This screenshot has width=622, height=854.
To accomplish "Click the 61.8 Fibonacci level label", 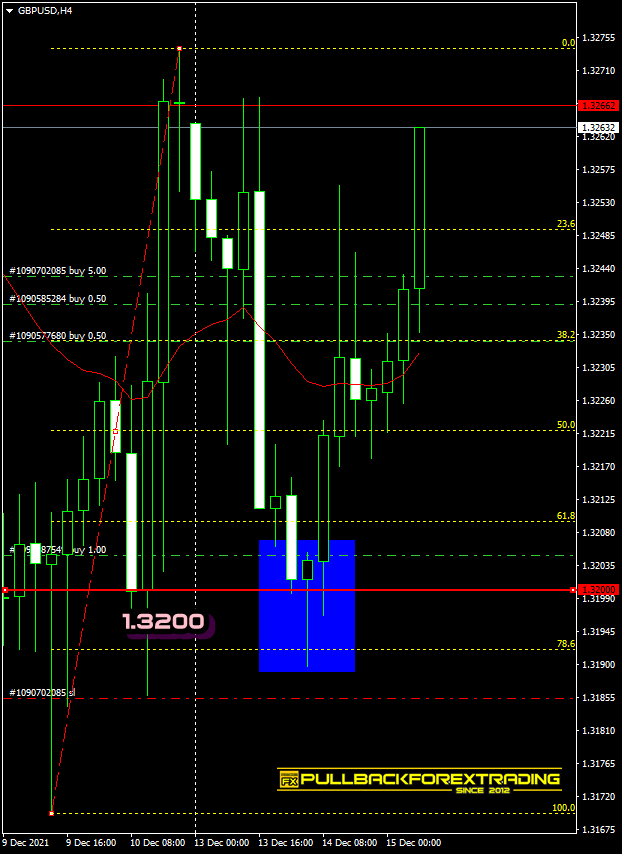I will coord(565,516).
